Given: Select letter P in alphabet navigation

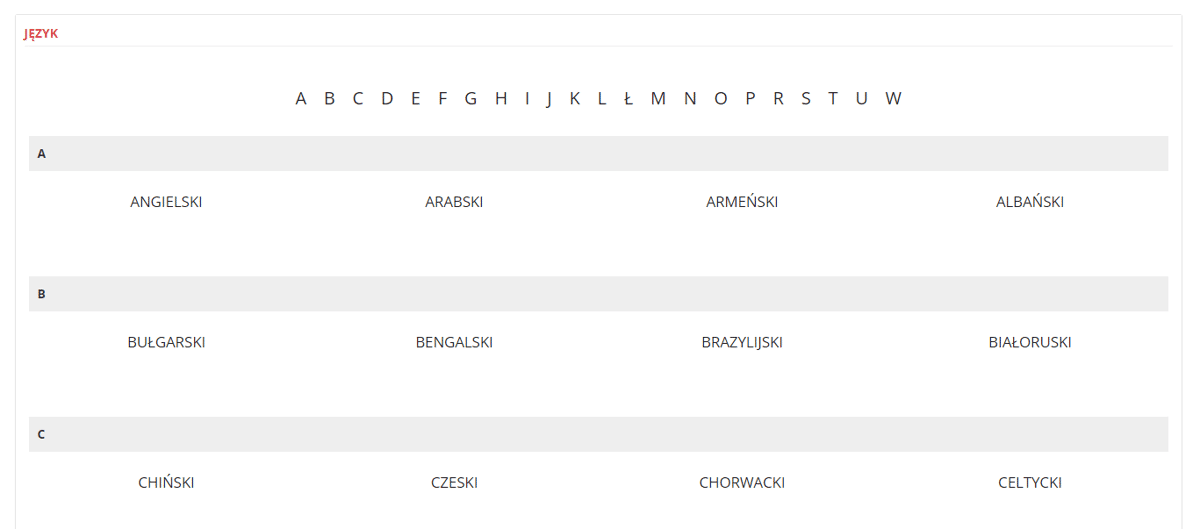Looking at the screenshot, I should 750,98.
